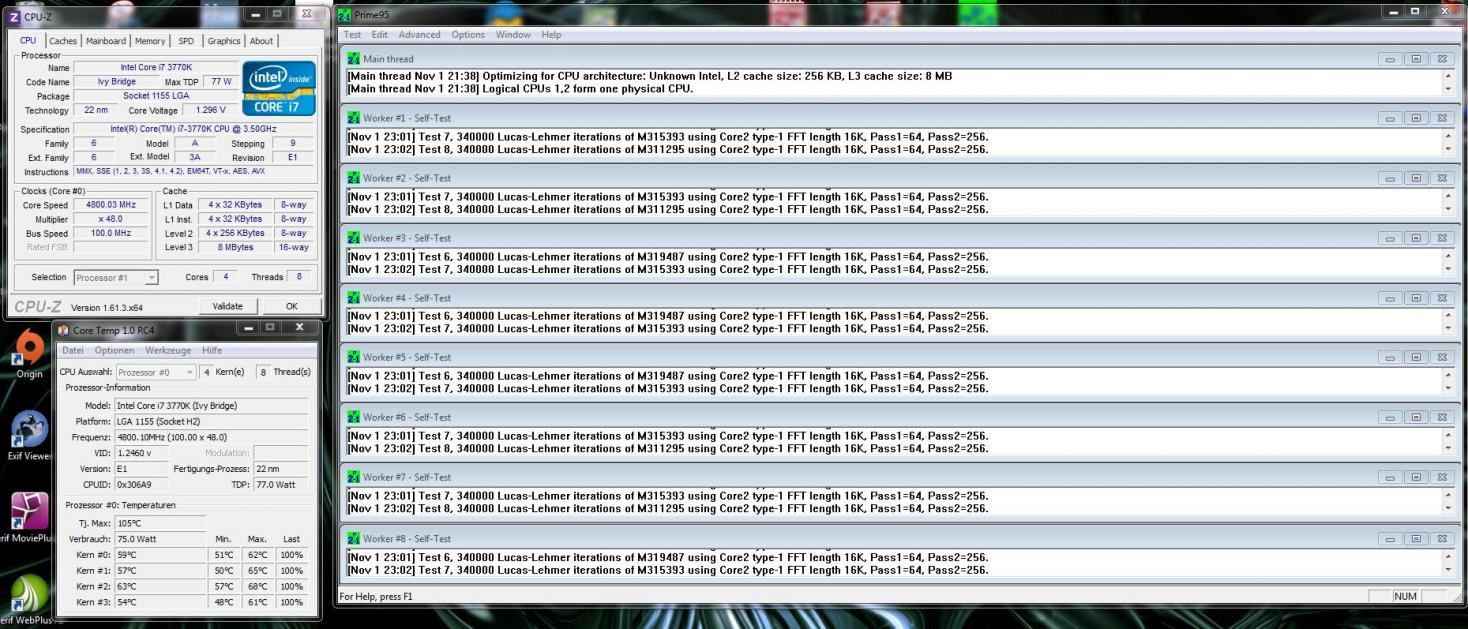Open Core Temp Datei menu
The width and height of the screenshot is (1468, 629).
click(73, 351)
